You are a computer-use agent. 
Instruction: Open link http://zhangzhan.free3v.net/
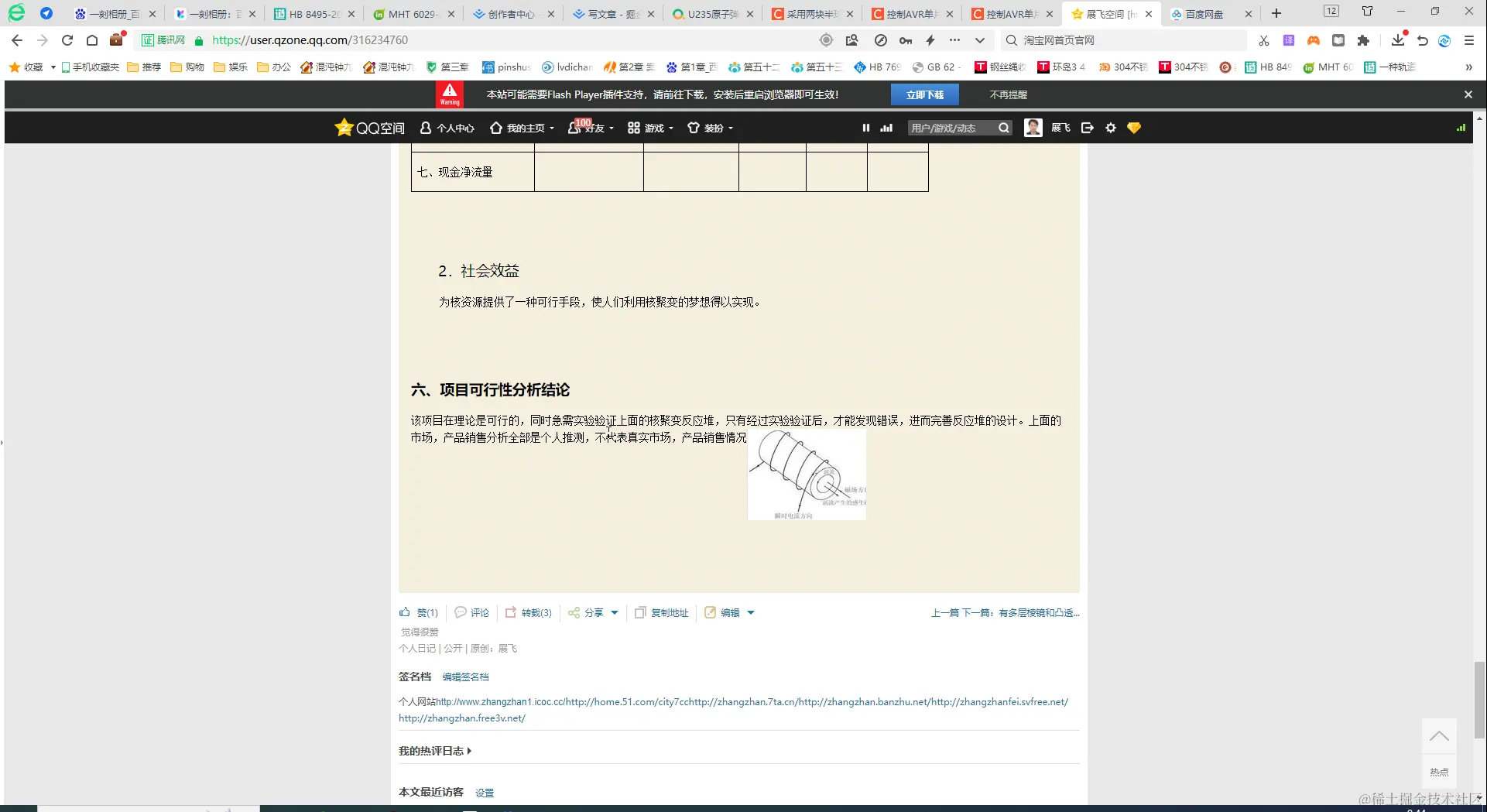(461, 718)
